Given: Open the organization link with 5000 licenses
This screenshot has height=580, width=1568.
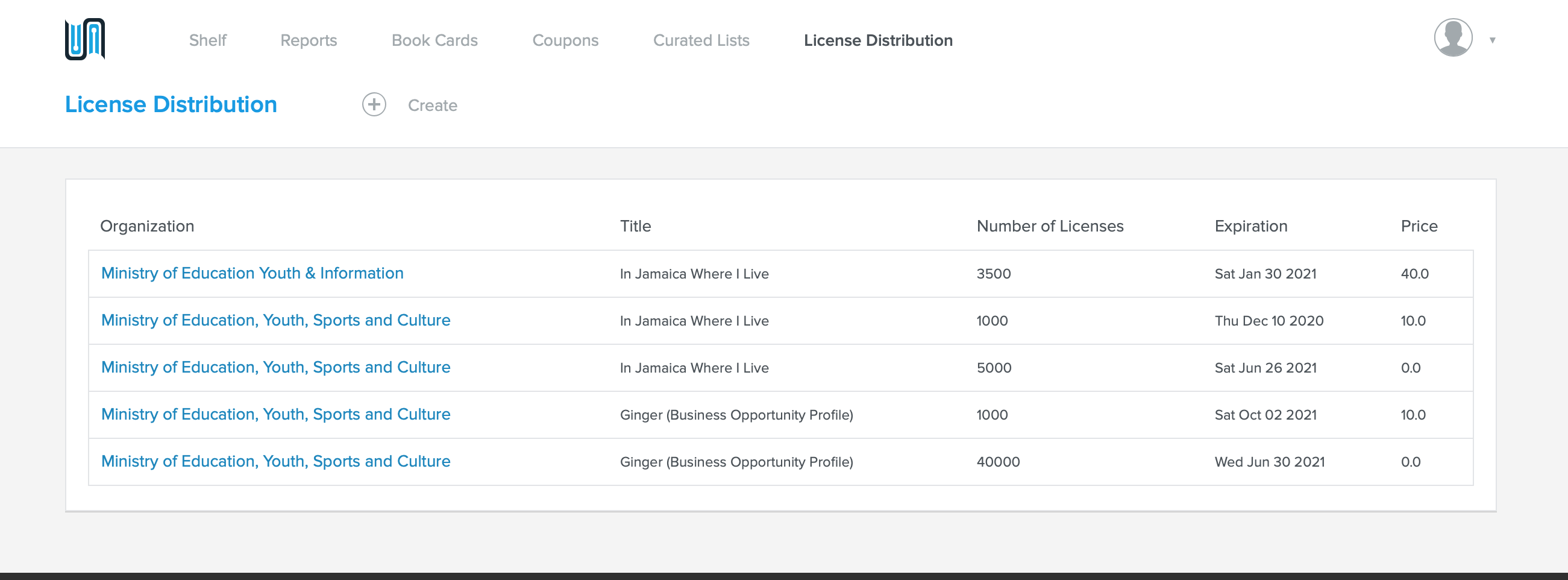Looking at the screenshot, I should click(x=276, y=367).
